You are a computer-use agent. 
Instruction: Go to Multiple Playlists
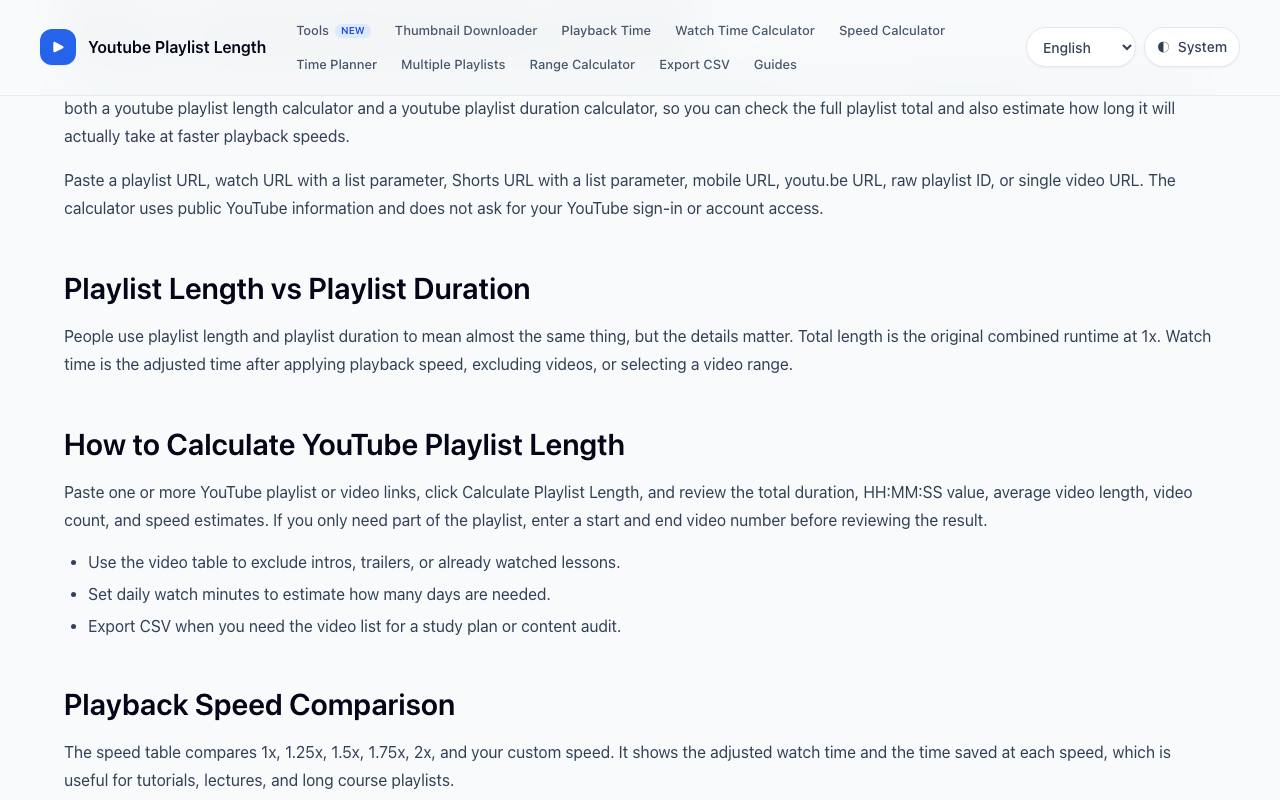(x=453, y=64)
